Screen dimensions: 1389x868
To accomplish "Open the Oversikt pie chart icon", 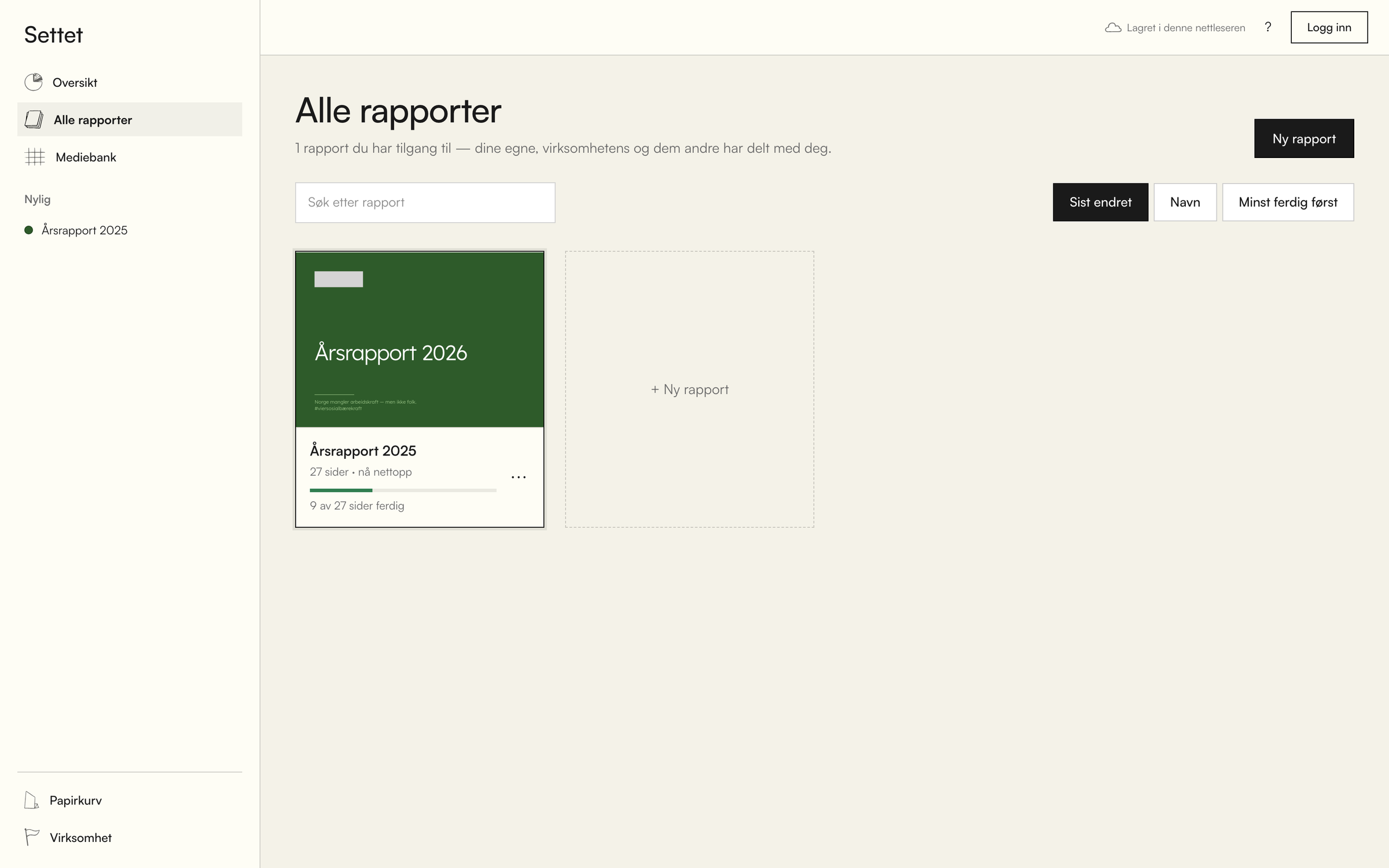I will coord(34,82).
